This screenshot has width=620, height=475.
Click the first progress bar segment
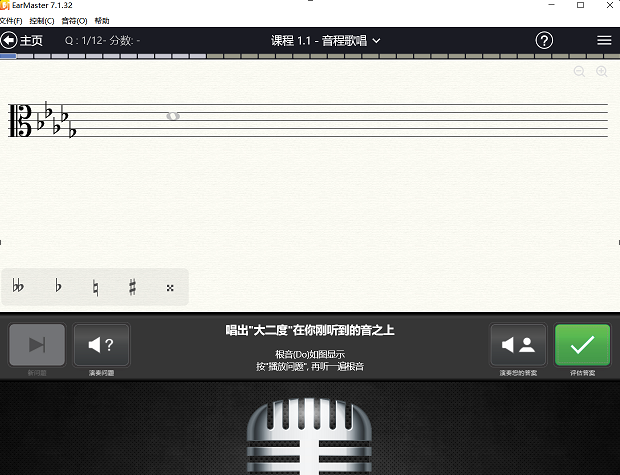click(x=8, y=56)
